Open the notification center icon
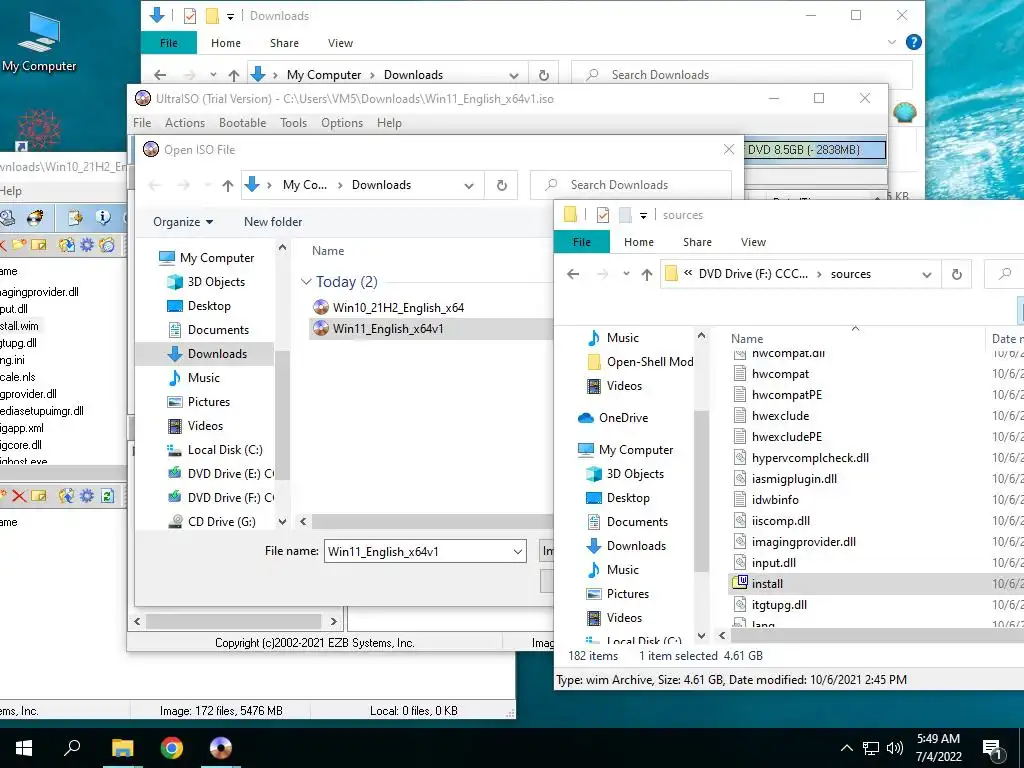 993,749
